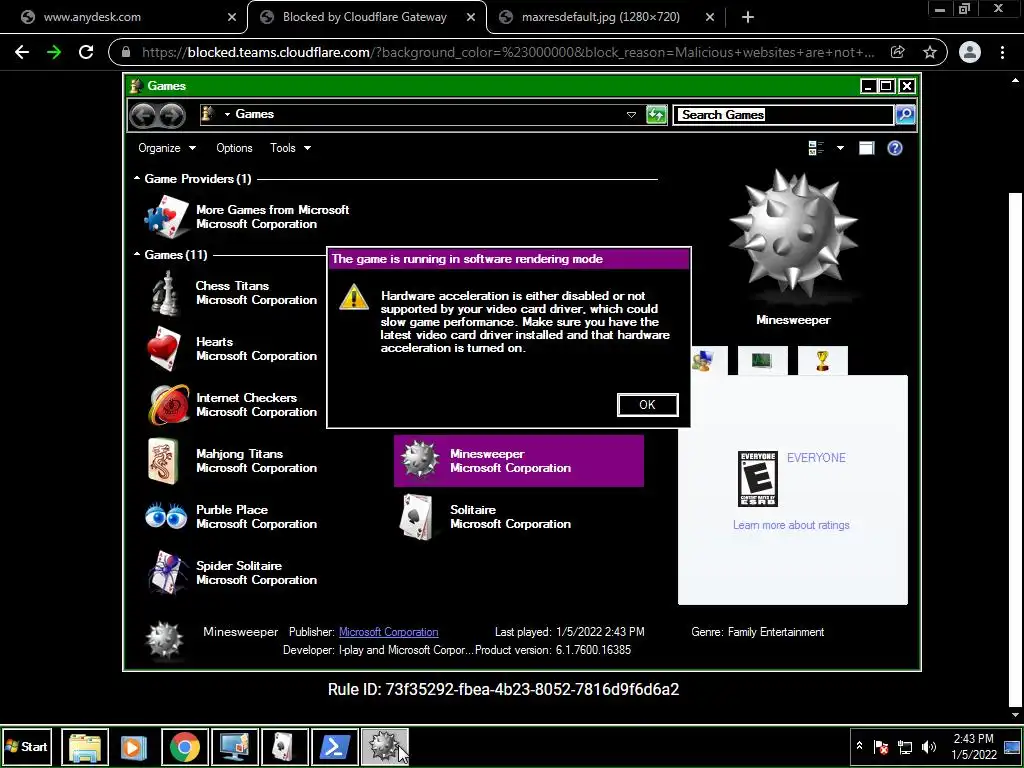Expand the address bar history dropdown
The image size is (1024, 768).
631,115
